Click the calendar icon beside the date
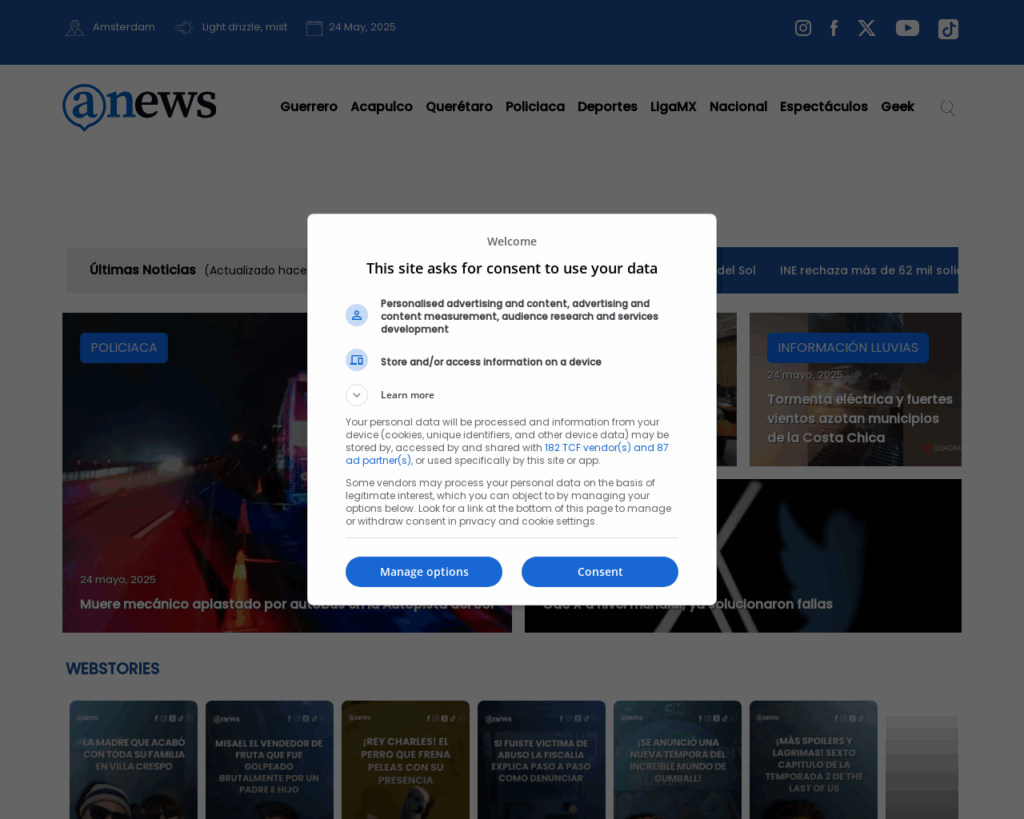 [x=314, y=28]
